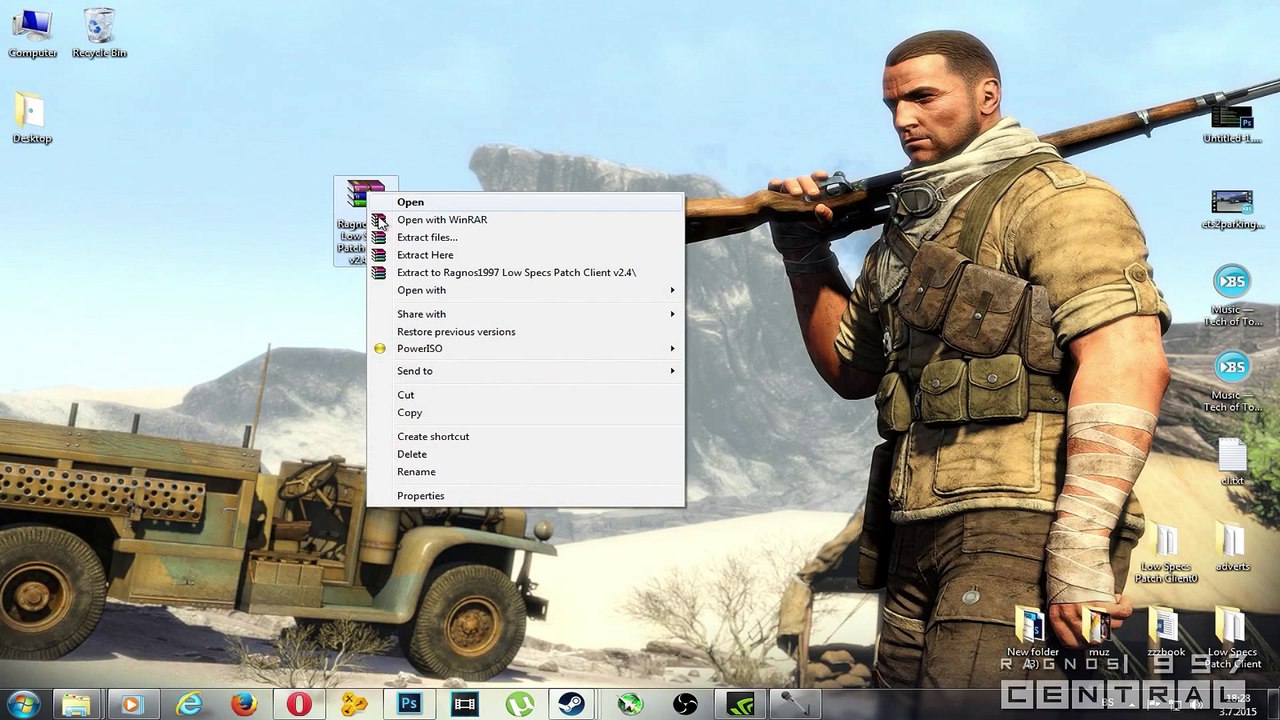
Task: Choose Restore previous versions
Action: click(526, 332)
